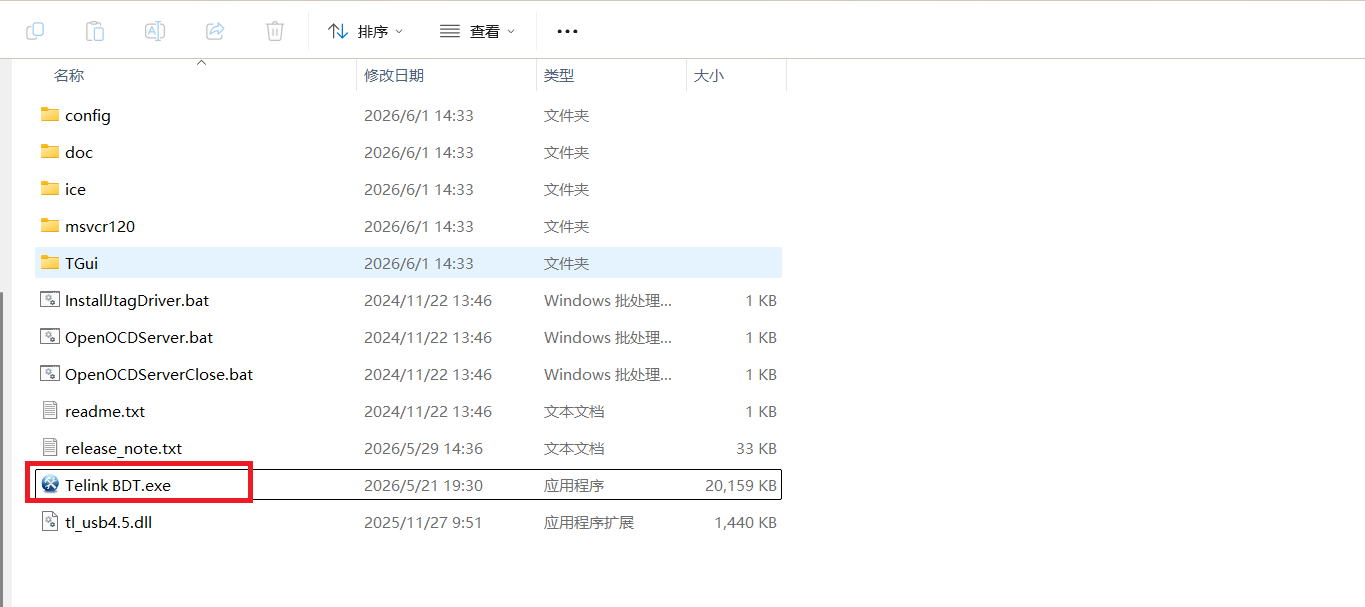The height and width of the screenshot is (607, 1365).
Task: Click the readme.txt document icon
Action: [x=50, y=411]
